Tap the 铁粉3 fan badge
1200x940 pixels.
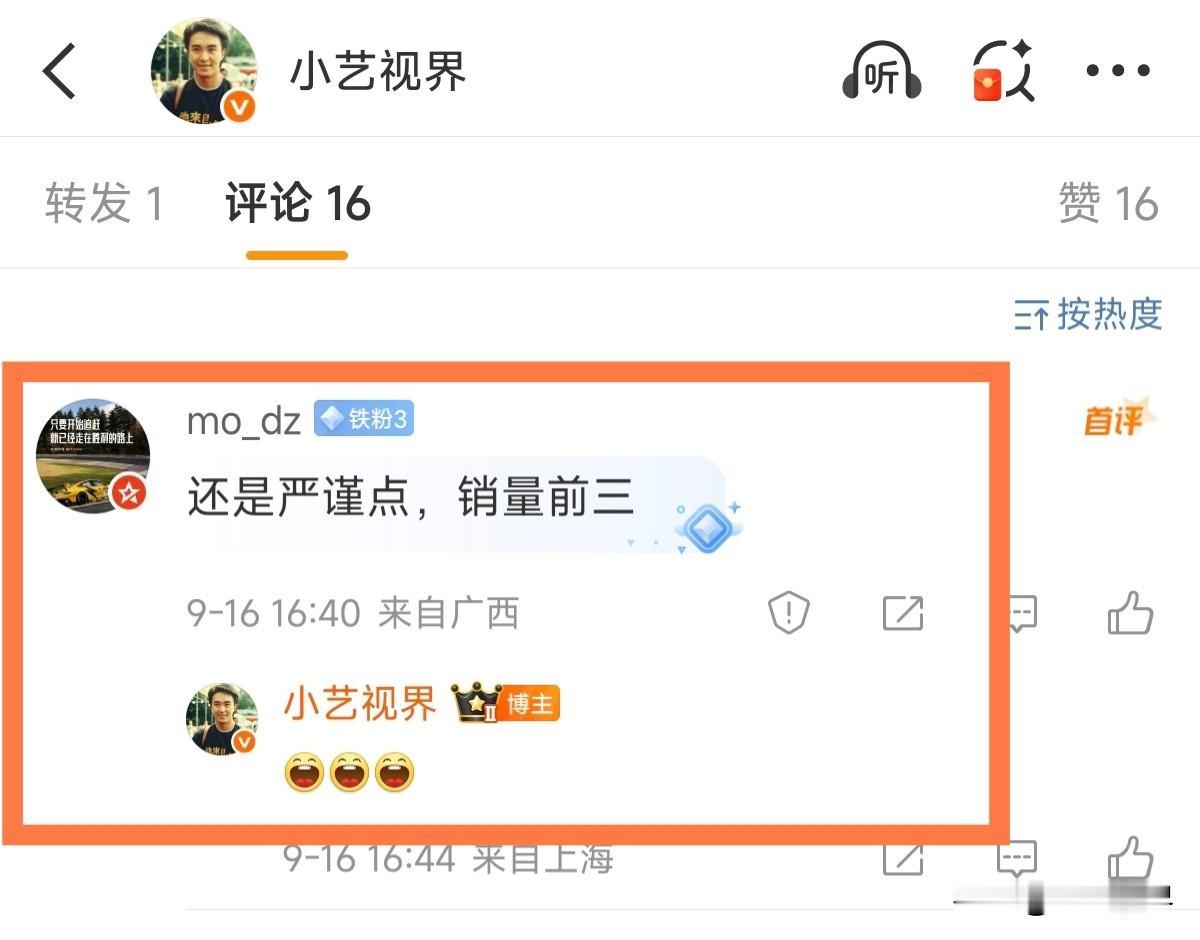[x=364, y=419]
